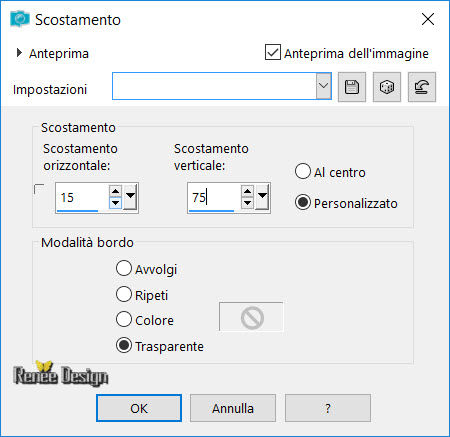Confirm the offset with the OK button
Image resolution: width=450 pixels, height=437 pixels.
point(139,408)
